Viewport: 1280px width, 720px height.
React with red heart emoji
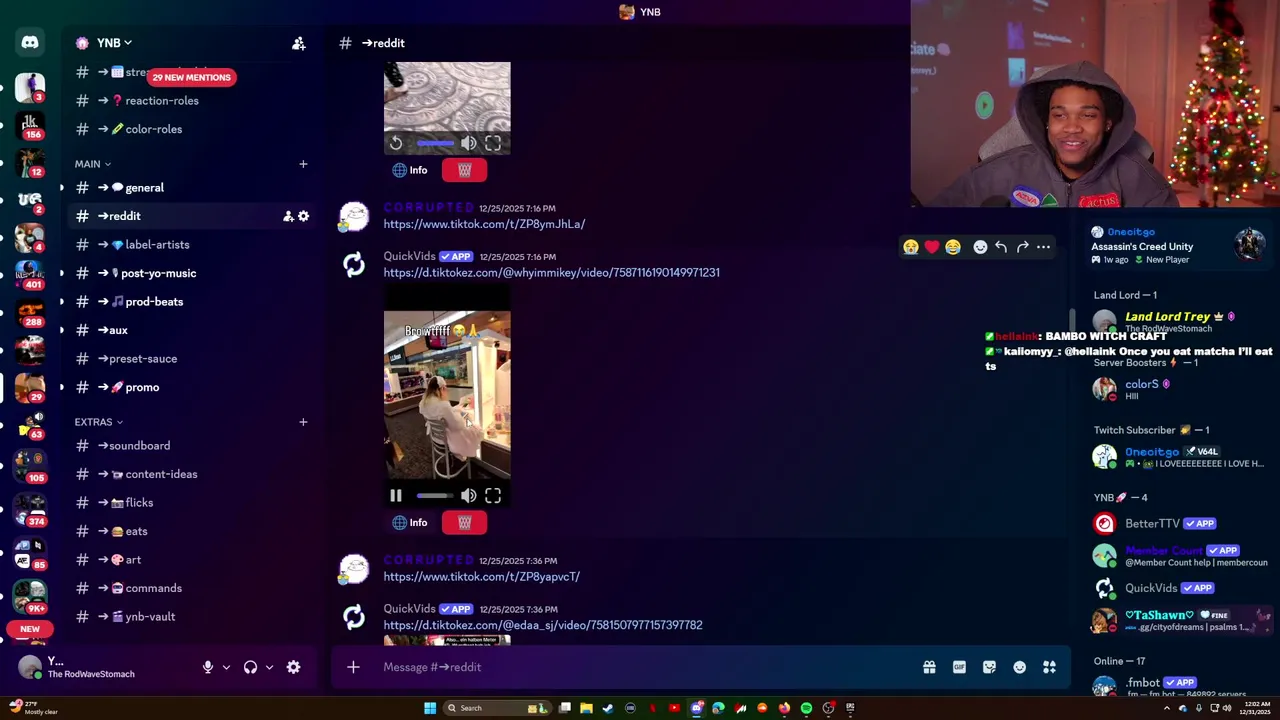pos(932,247)
